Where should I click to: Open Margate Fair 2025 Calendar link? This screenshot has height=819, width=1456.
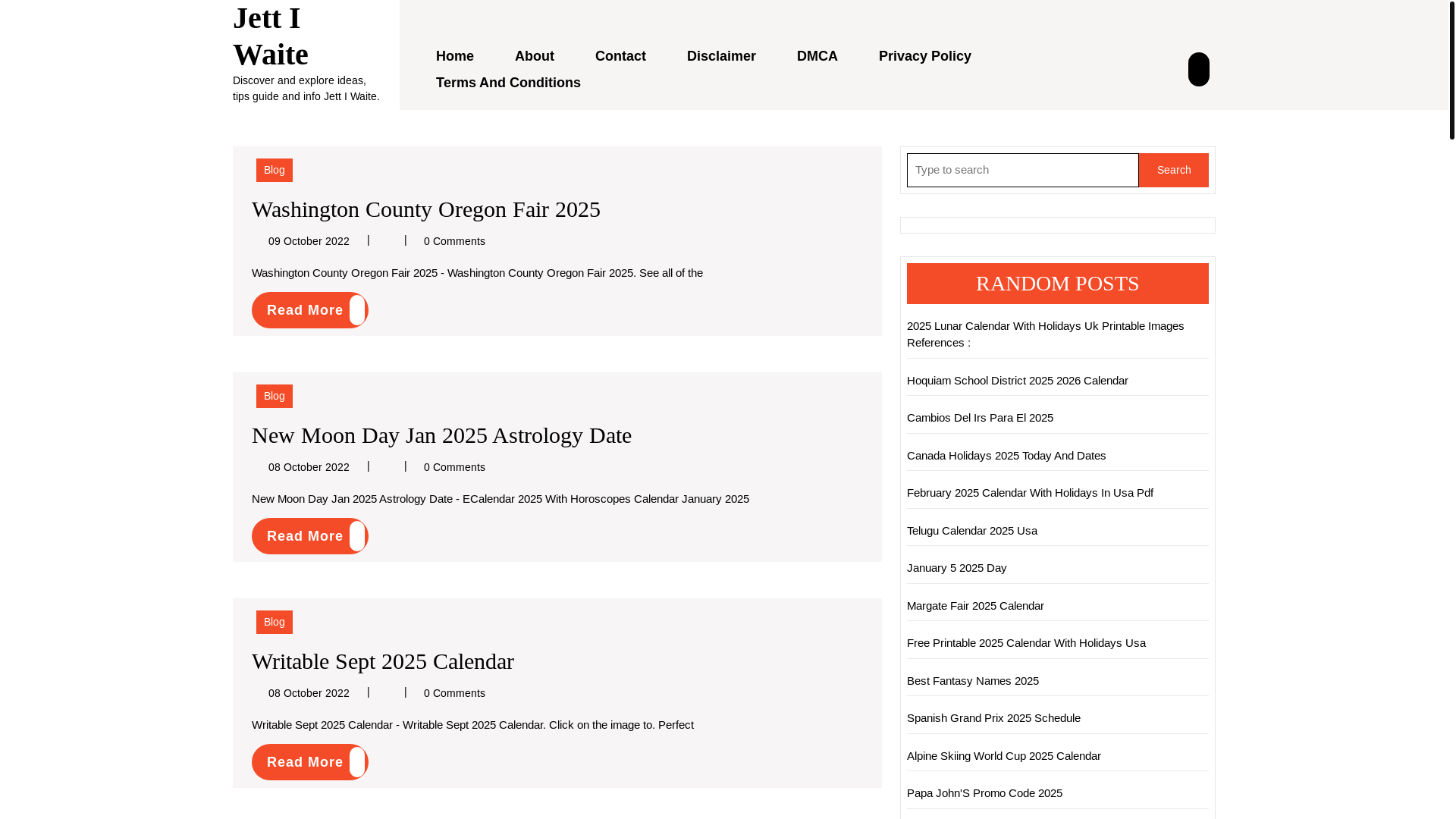(975, 606)
